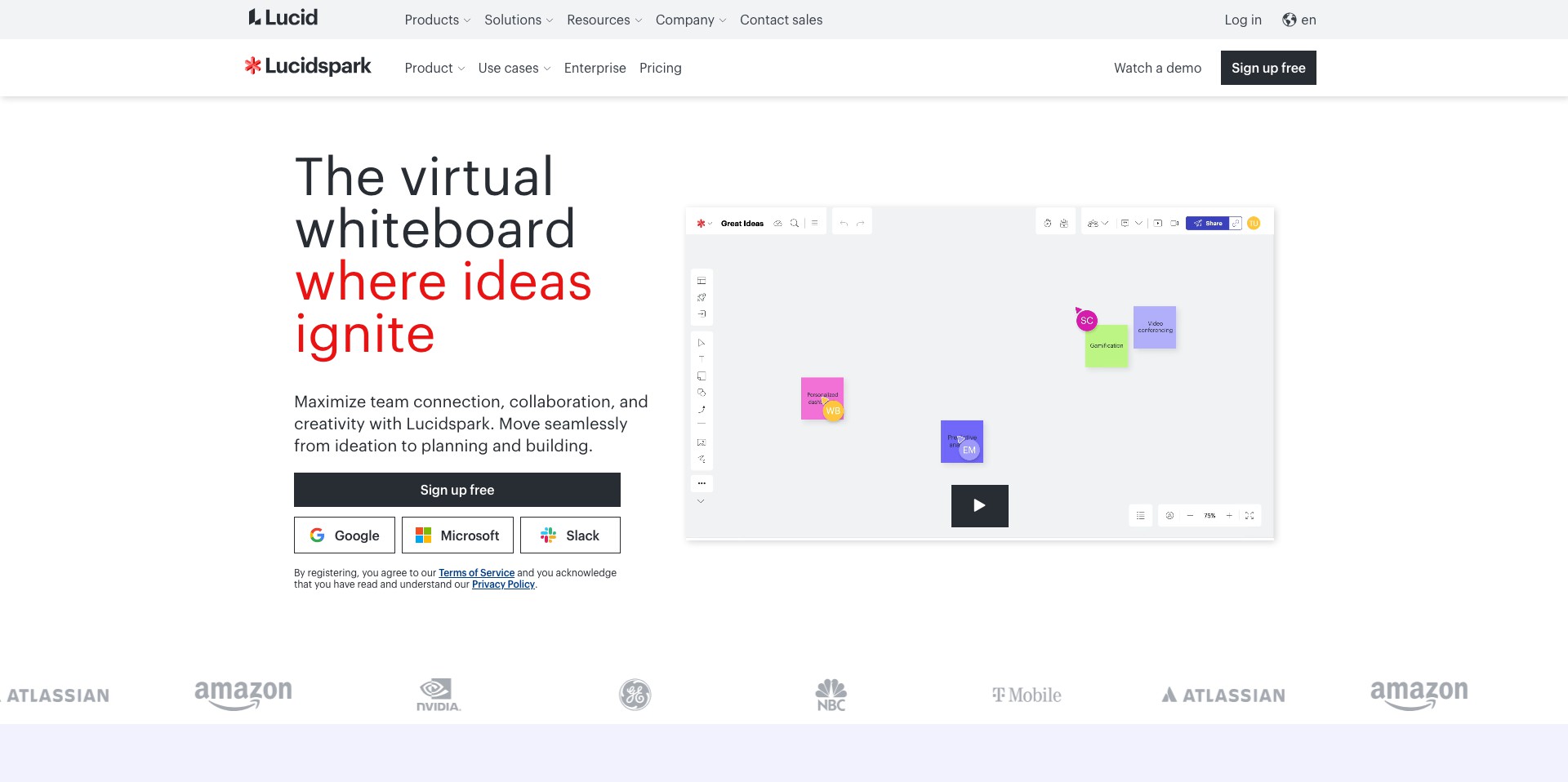
Task: Click the timer icon in whiteboard toolbar
Action: coord(1048,223)
